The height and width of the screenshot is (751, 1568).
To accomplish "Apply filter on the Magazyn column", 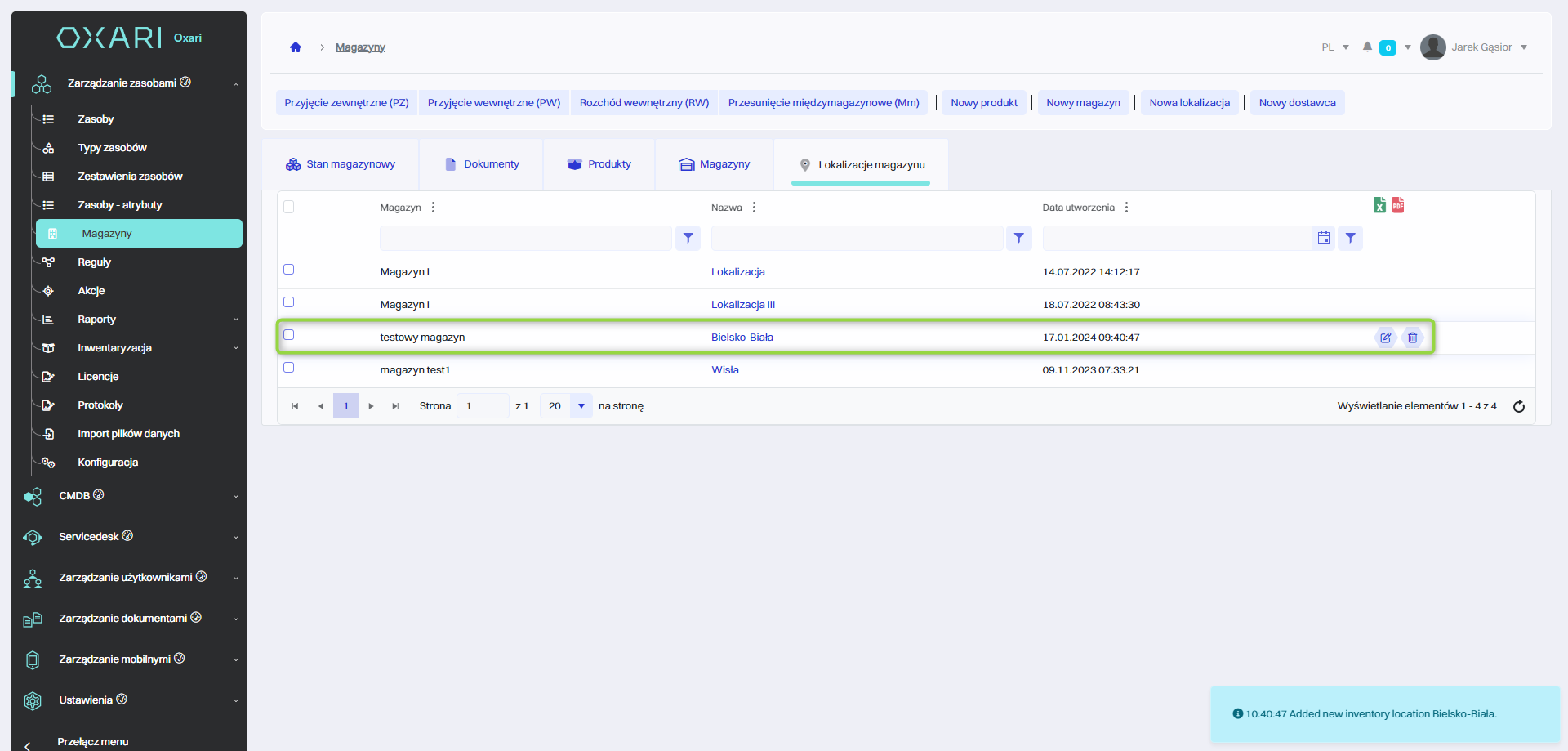I will click(688, 238).
